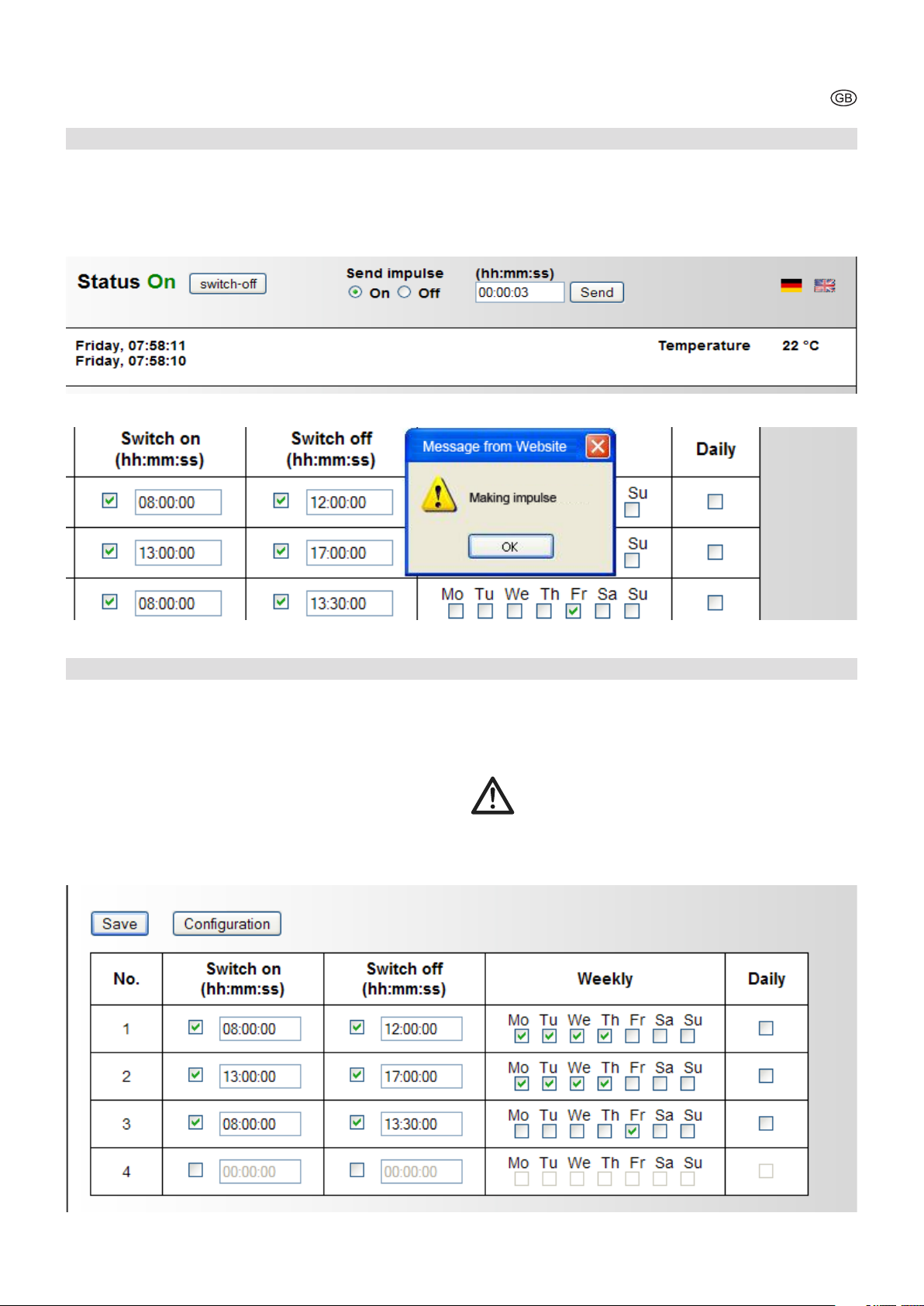The width and height of the screenshot is (924, 1306).
Task: Enable Daily checkbox in row 1
Action: (766, 1028)
